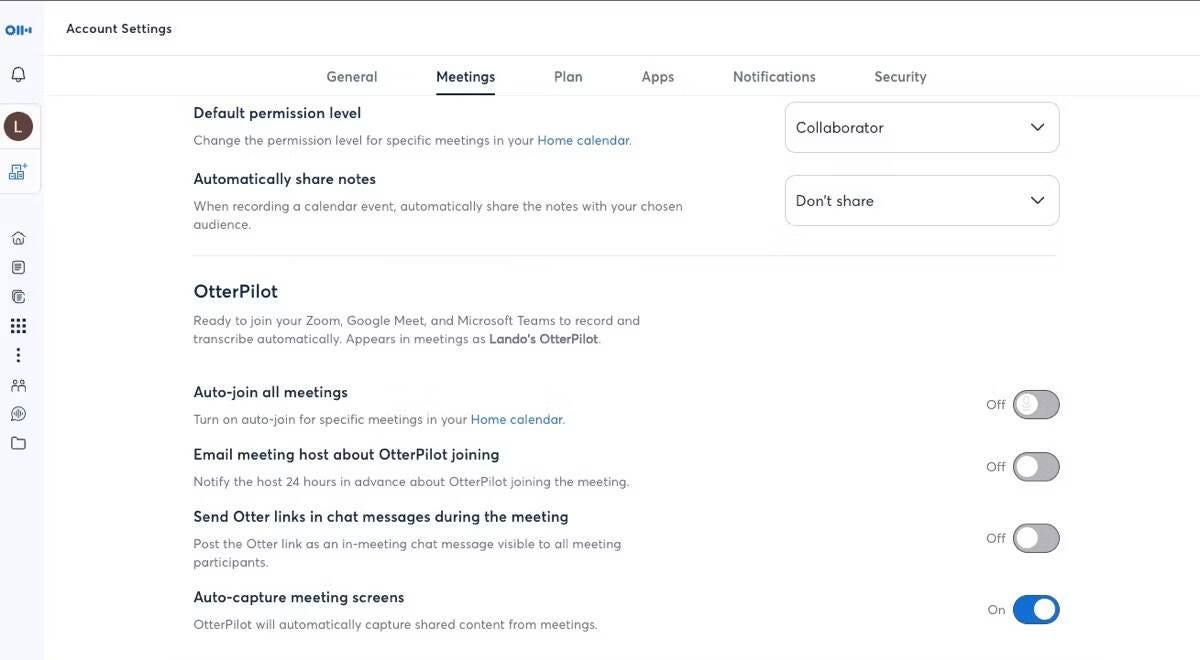This screenshot has width=1200, height=660.
Task: Click the OtterPilot section heading
Action: pyautogui.click(x=236, y=292)
